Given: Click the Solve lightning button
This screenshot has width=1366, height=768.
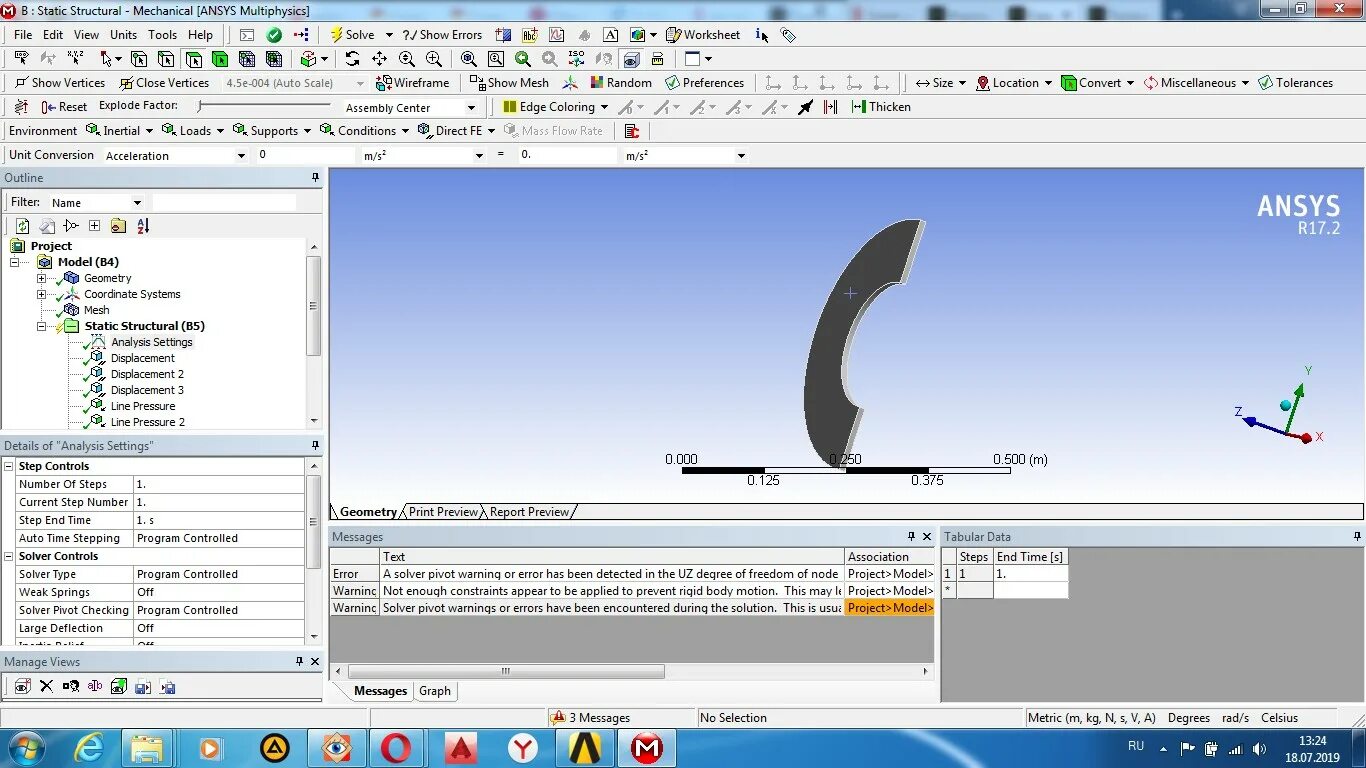Looking at the screenshot, I should click(x=352, y=34).
